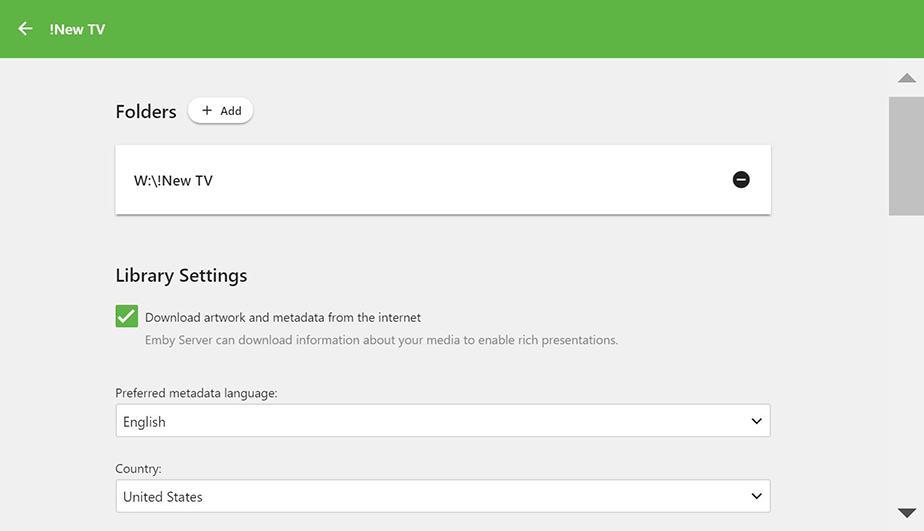The image size is (924, 531).
Task: Click the '!New TV' header title
Action: 77,30
